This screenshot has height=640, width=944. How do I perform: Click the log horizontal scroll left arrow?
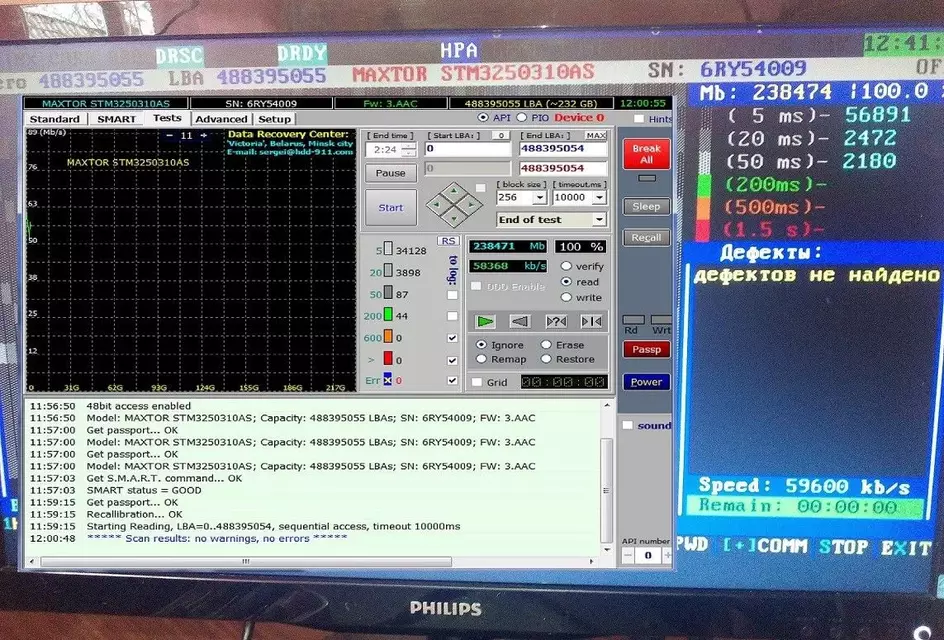point(32,561)
